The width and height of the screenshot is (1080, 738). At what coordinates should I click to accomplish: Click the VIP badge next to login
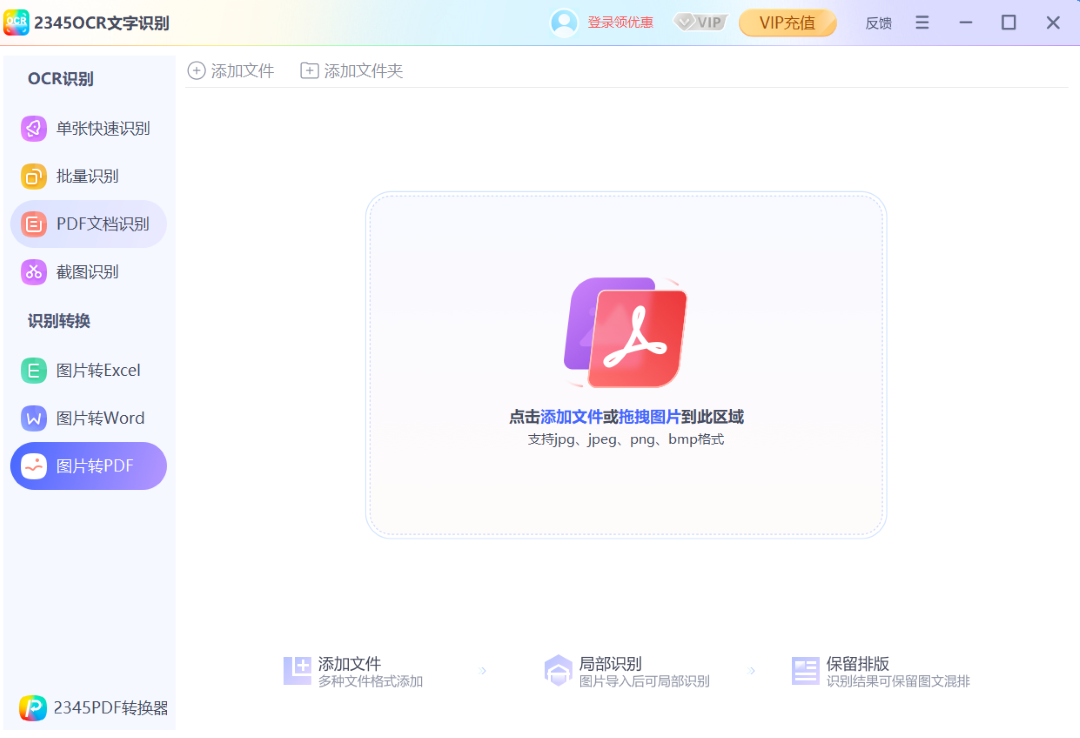(x=699, y=22)
